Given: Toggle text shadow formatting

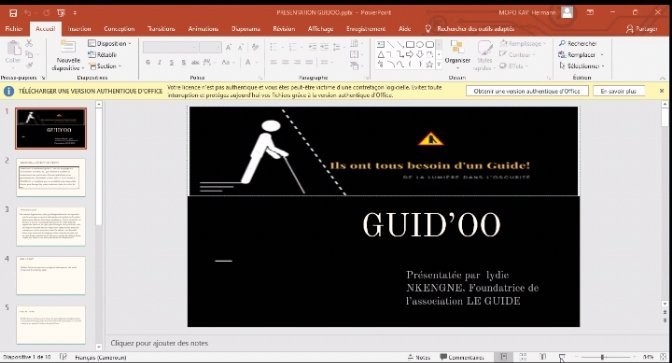Looking at the screenshot, I should click(183, 63).
